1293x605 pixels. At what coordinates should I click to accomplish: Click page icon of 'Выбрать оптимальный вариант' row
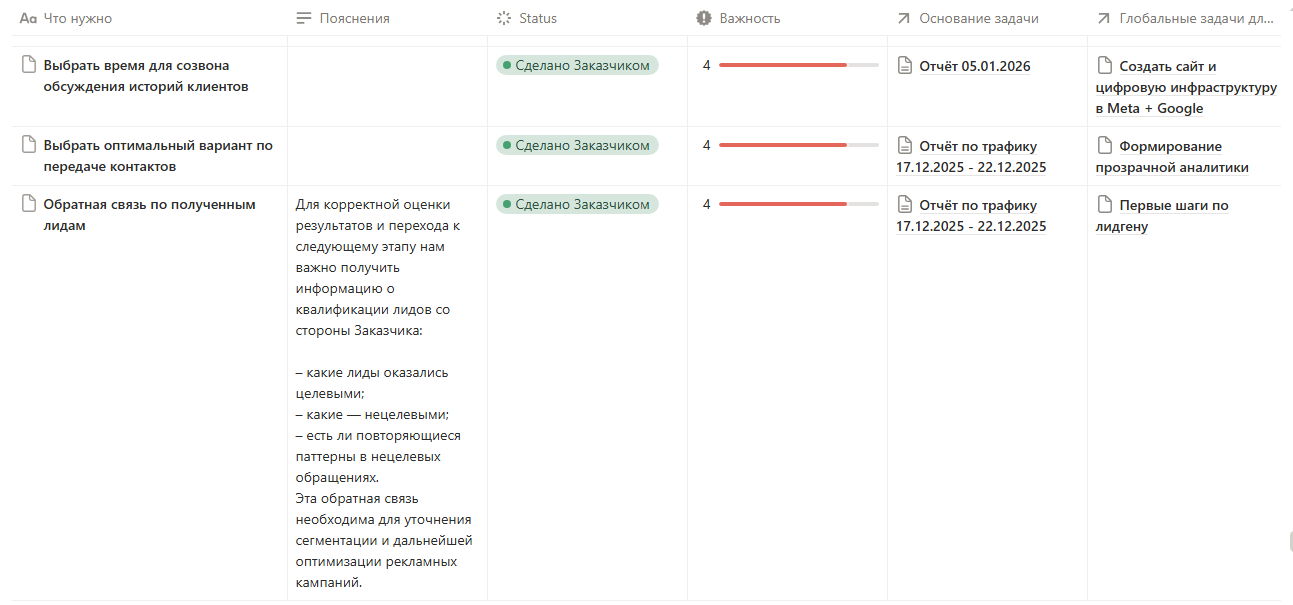[x=28, y=145]
